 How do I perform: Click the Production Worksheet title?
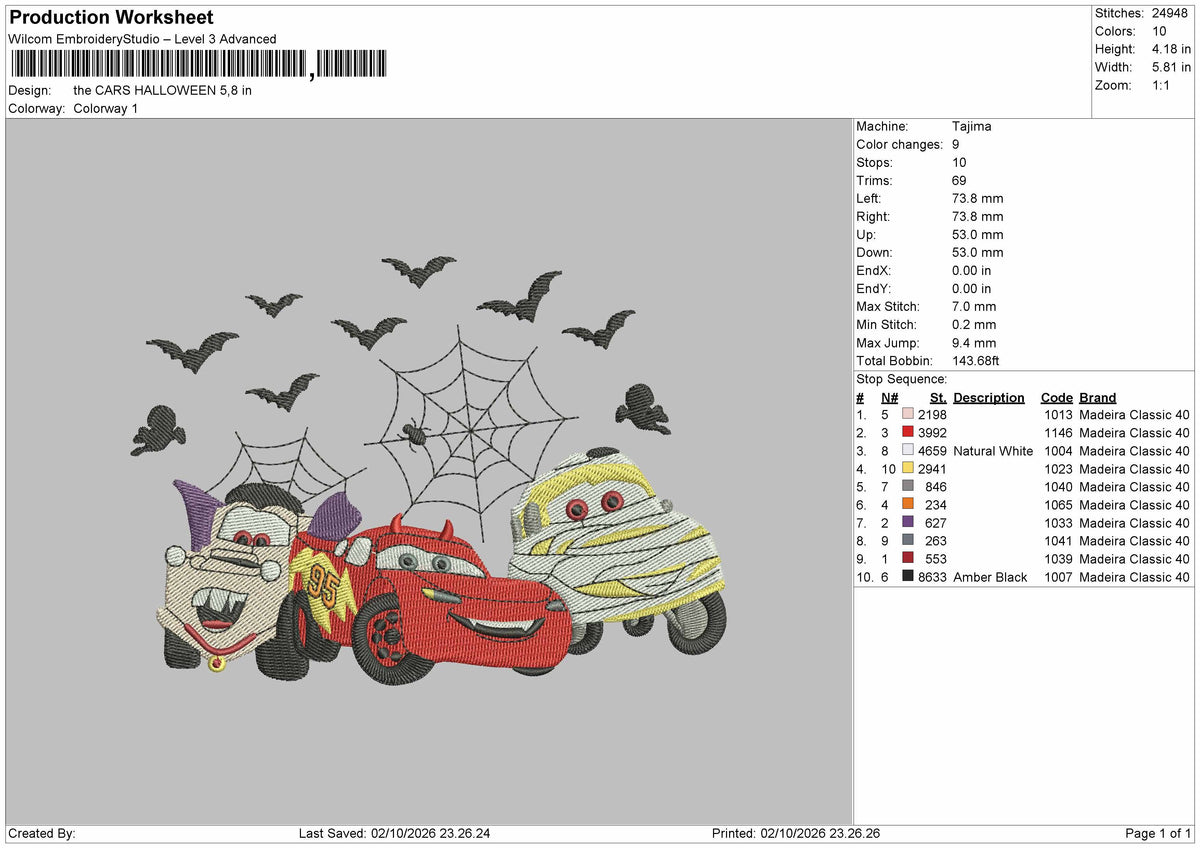(111, 18)
